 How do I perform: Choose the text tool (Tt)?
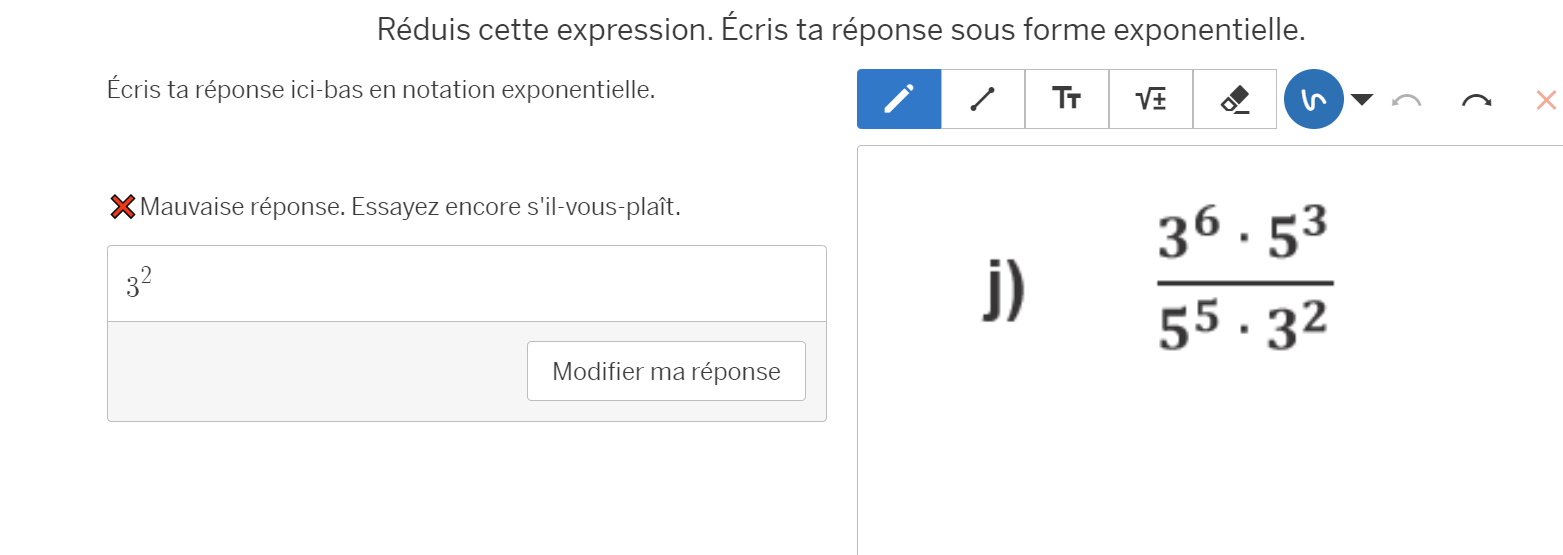(x=1067, y=99)
